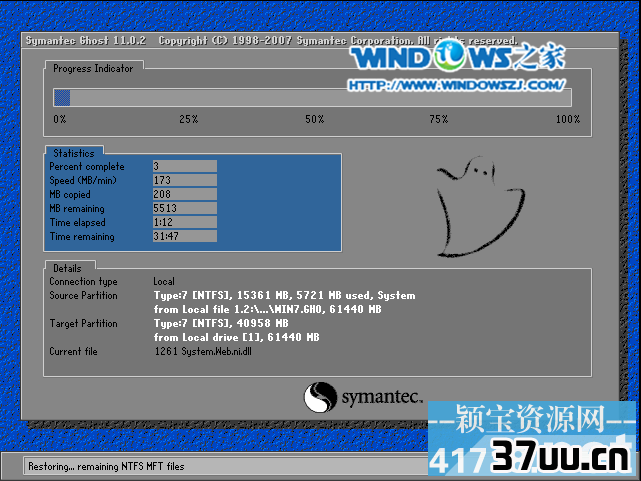Viewport: 641px width, 481px height.
Task: Click the Local connection value
Action: [x=164, y=281]
